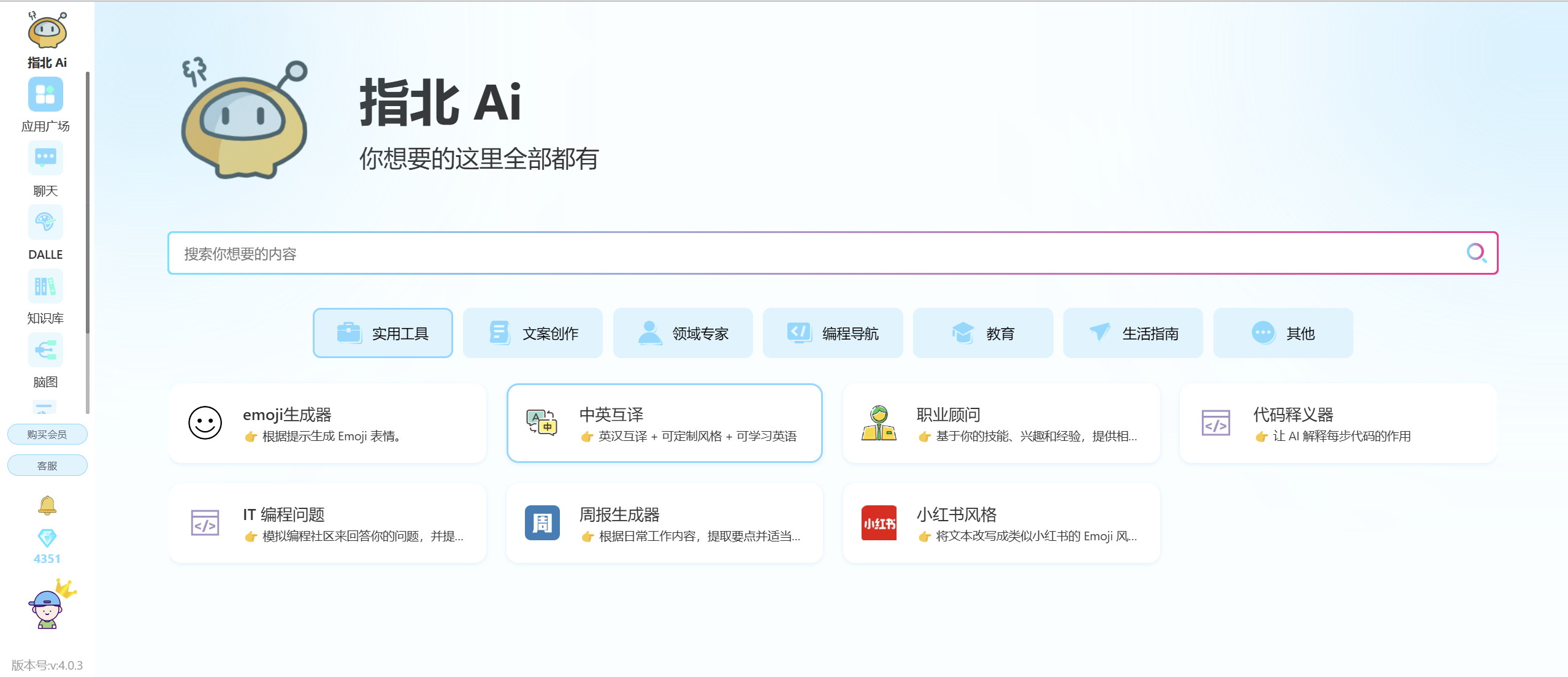Open the 脑图 mind map icon

(45, 350)
